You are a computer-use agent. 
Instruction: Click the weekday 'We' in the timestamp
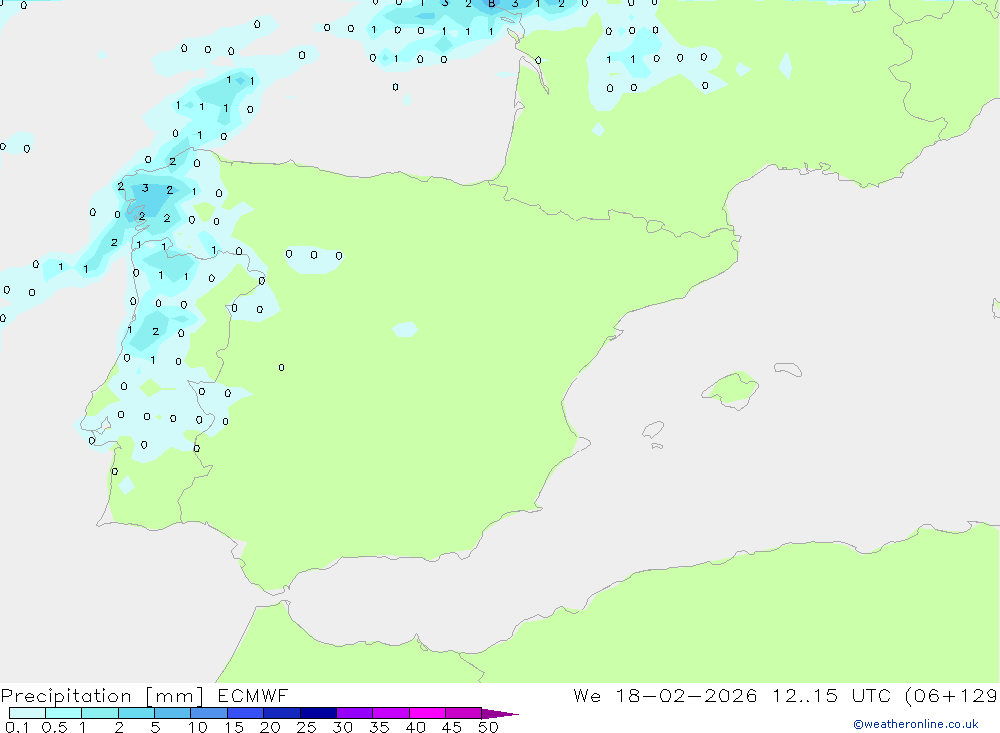[x=587, y=695]
